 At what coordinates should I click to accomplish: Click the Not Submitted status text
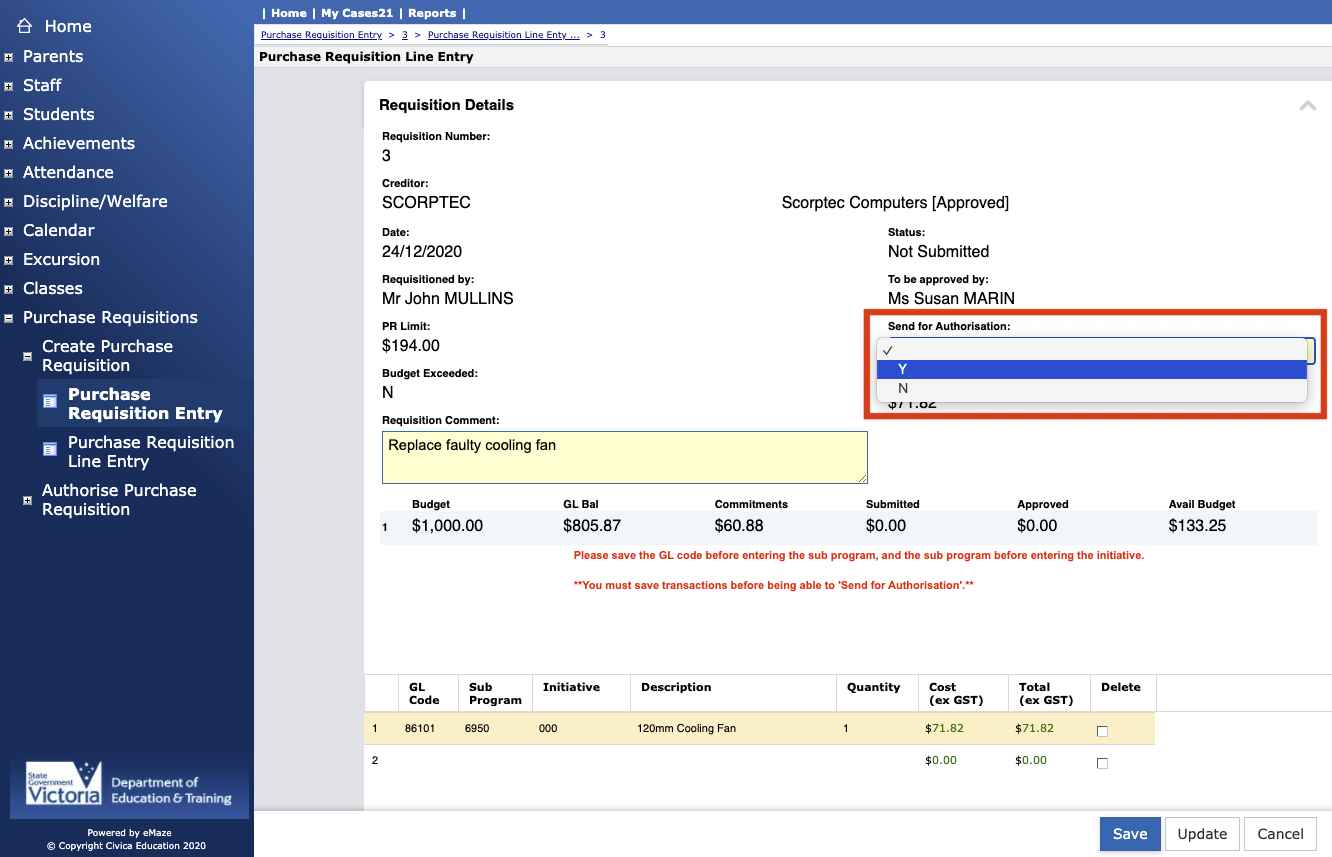[x=938, y=252]
